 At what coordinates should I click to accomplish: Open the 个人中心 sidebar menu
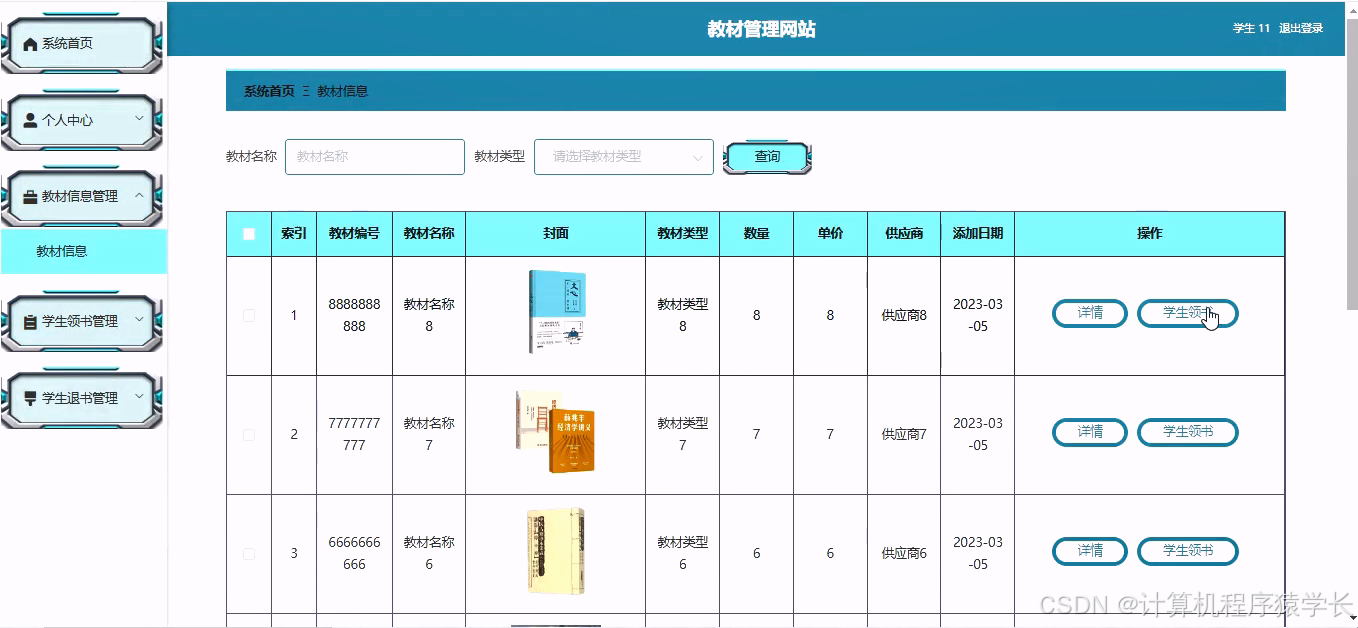coord(82,120)
